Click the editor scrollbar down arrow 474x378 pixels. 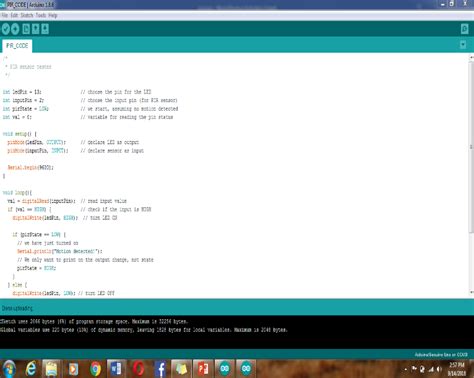(471, 292)
